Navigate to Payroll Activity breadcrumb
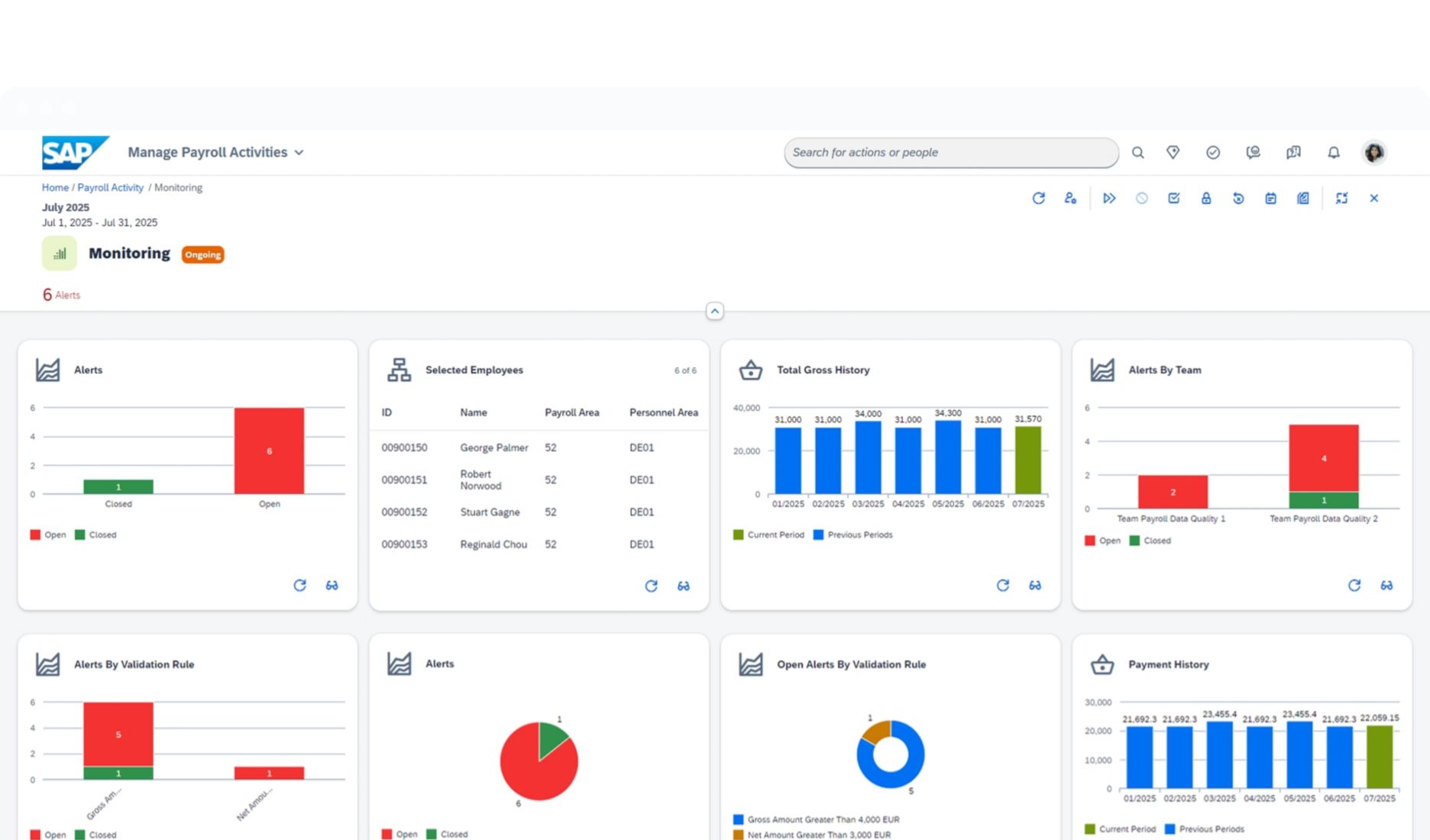 coord(110,187)
